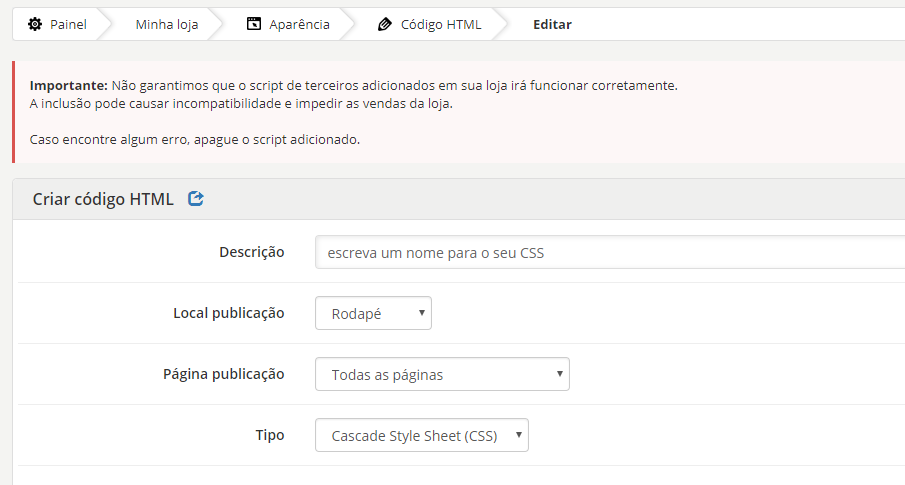
Task: Click the Descrição field label
Action: pyautogui.click(x=251, y=252)
